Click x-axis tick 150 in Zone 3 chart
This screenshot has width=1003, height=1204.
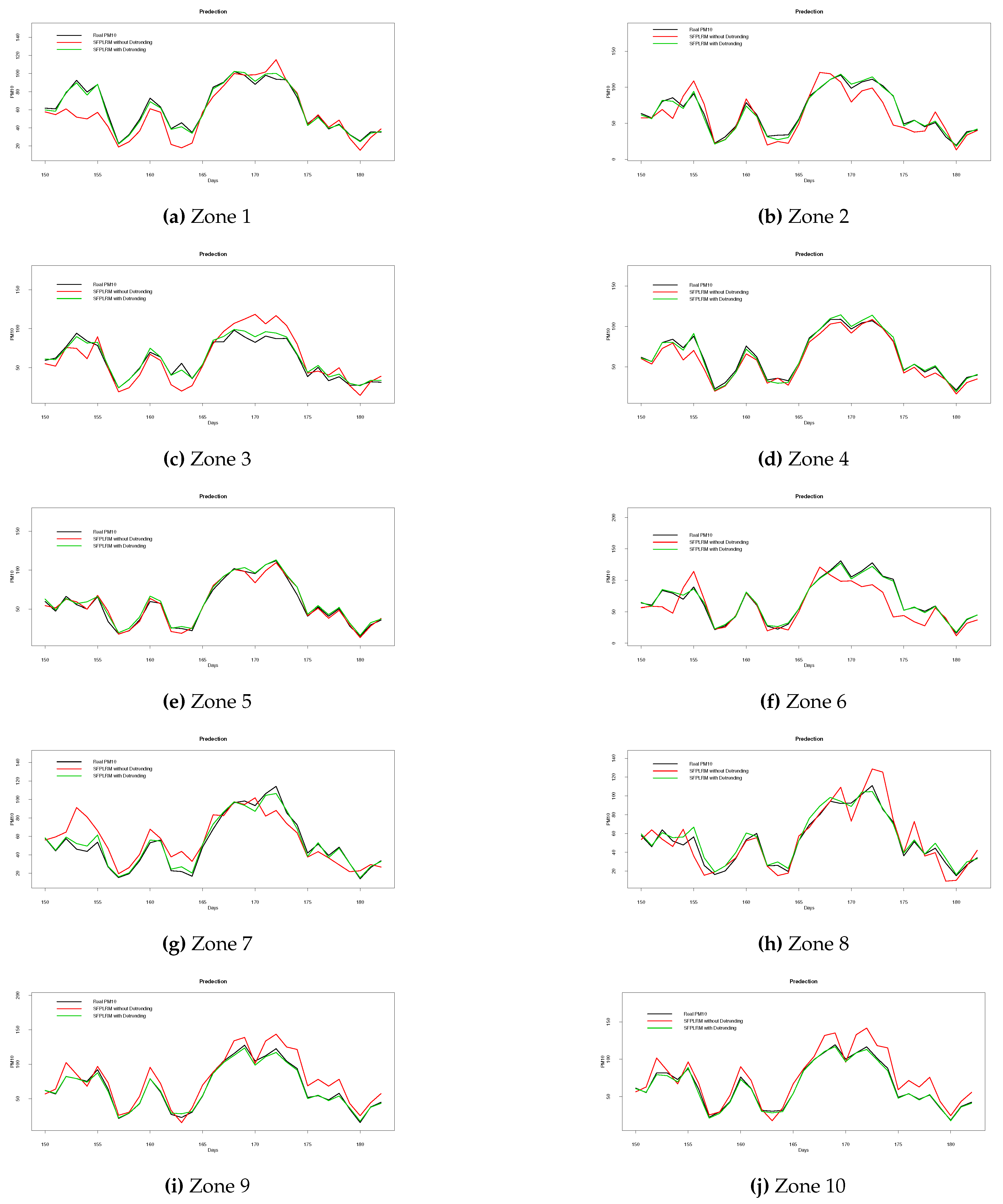(45, 417)
